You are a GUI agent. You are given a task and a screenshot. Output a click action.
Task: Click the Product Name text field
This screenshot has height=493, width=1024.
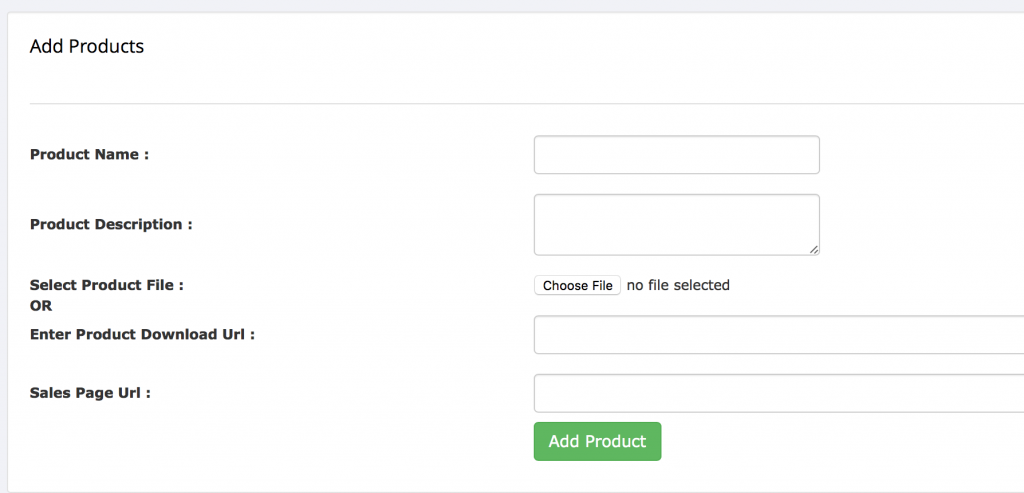pos(676,155)
